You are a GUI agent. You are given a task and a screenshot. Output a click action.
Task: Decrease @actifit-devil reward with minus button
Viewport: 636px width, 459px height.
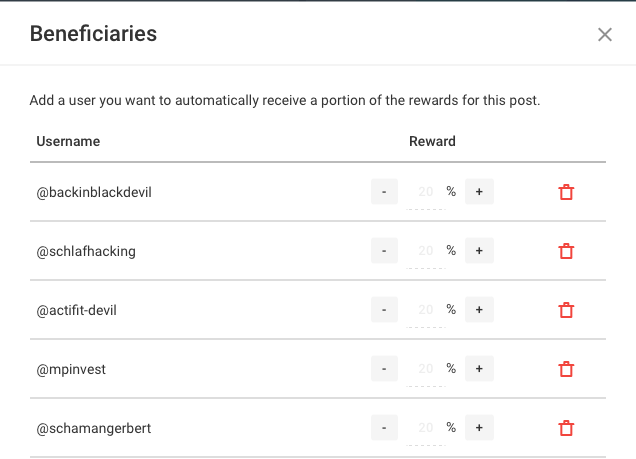pyautogui.click(x=384, y=309)
